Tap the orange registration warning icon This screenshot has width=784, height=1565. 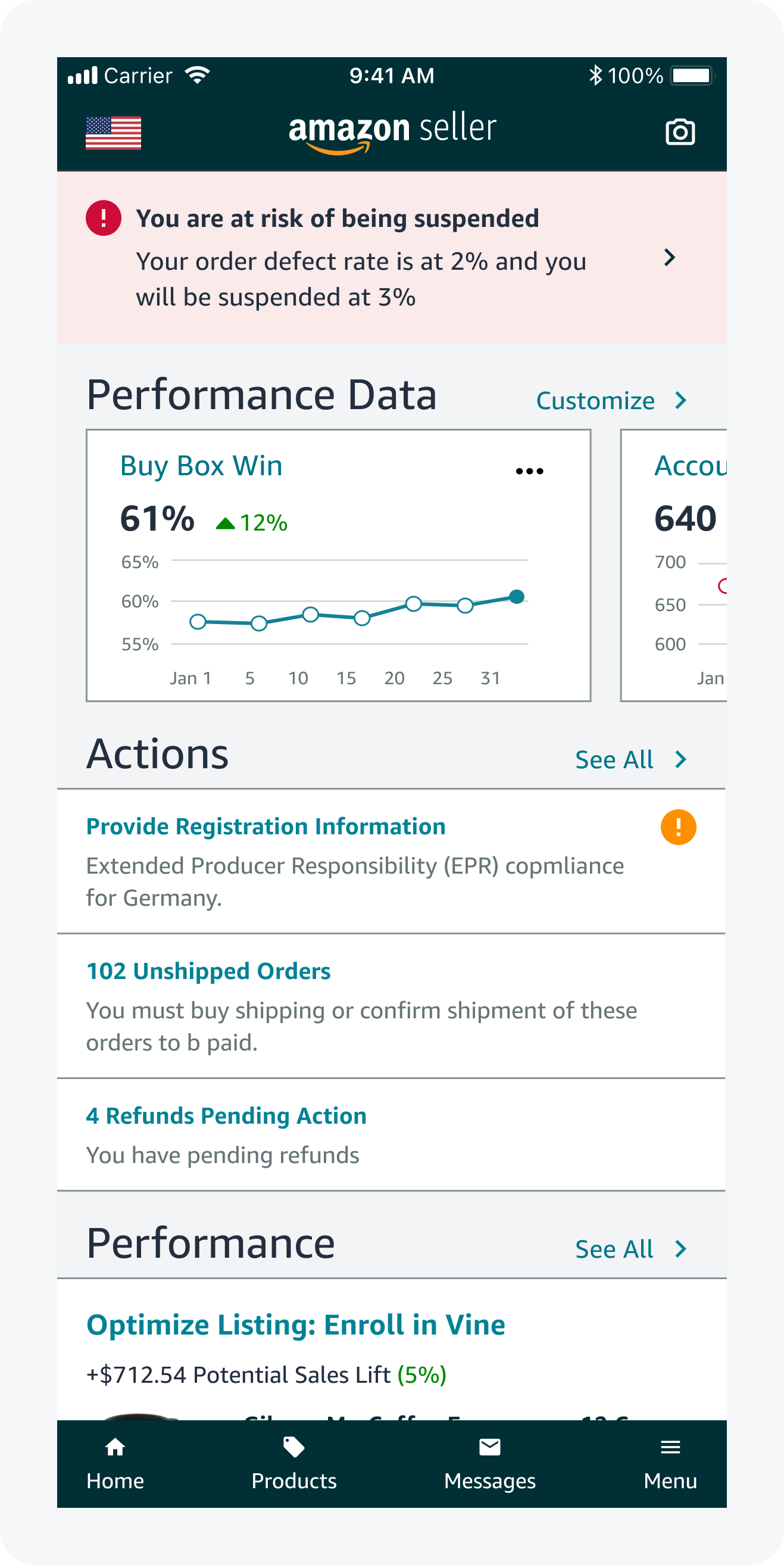pos(677,827)
